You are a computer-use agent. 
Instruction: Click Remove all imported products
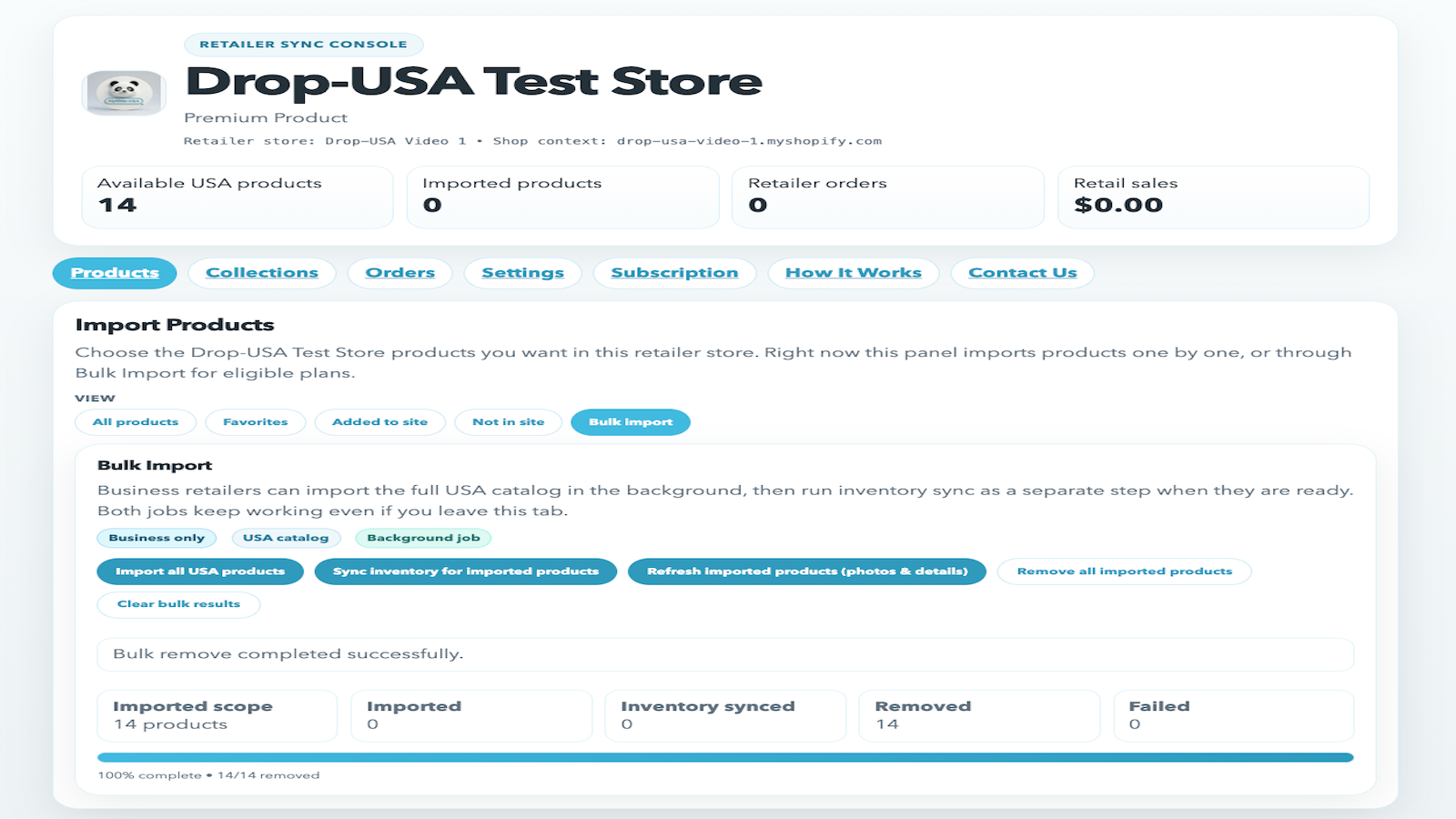pyautogui.click(x=1125, y=571)
